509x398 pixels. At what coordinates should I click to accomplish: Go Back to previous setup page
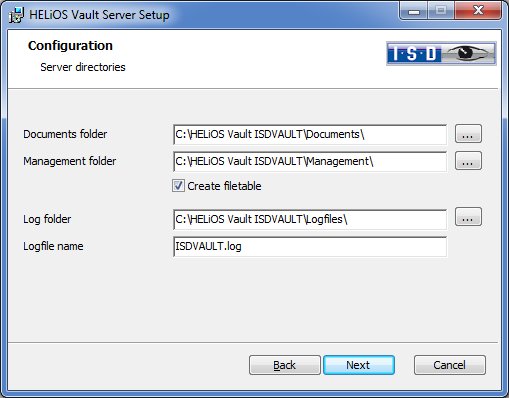click(x=285, y=365)
